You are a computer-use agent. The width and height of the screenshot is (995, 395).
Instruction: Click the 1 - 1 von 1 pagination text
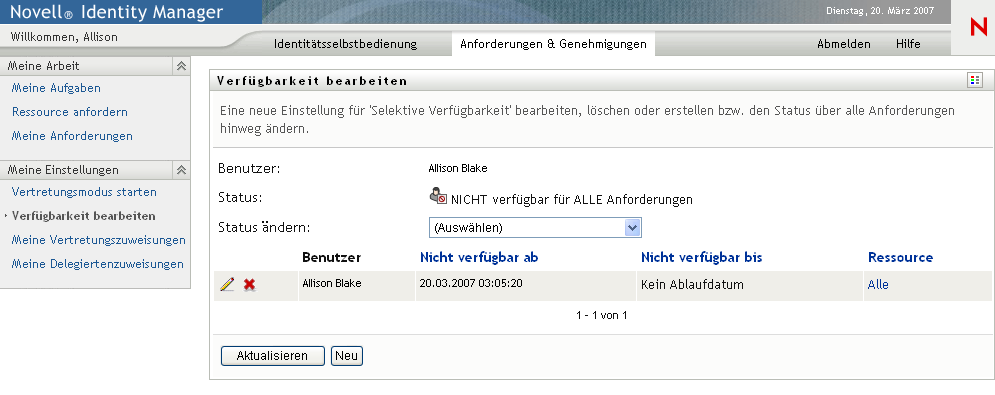coord(602,315)
